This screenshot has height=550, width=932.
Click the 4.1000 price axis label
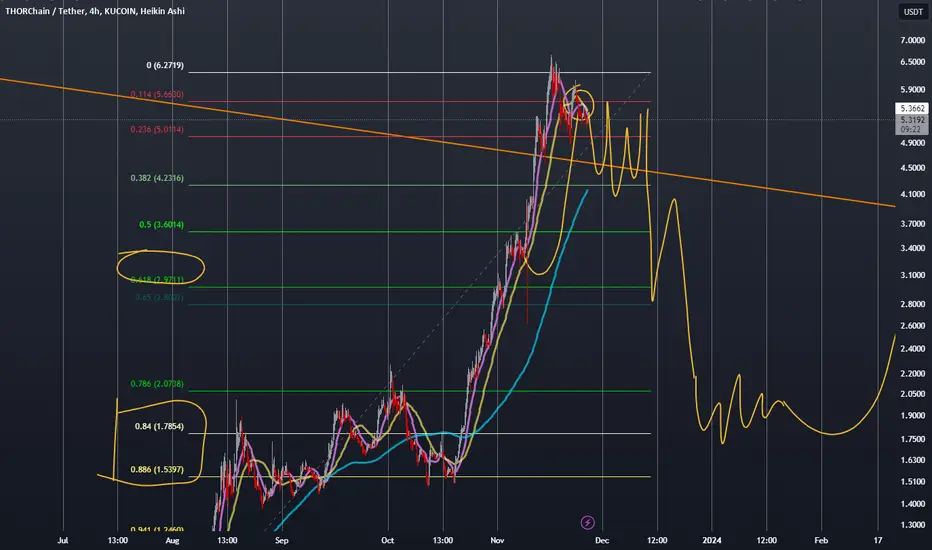912,194
